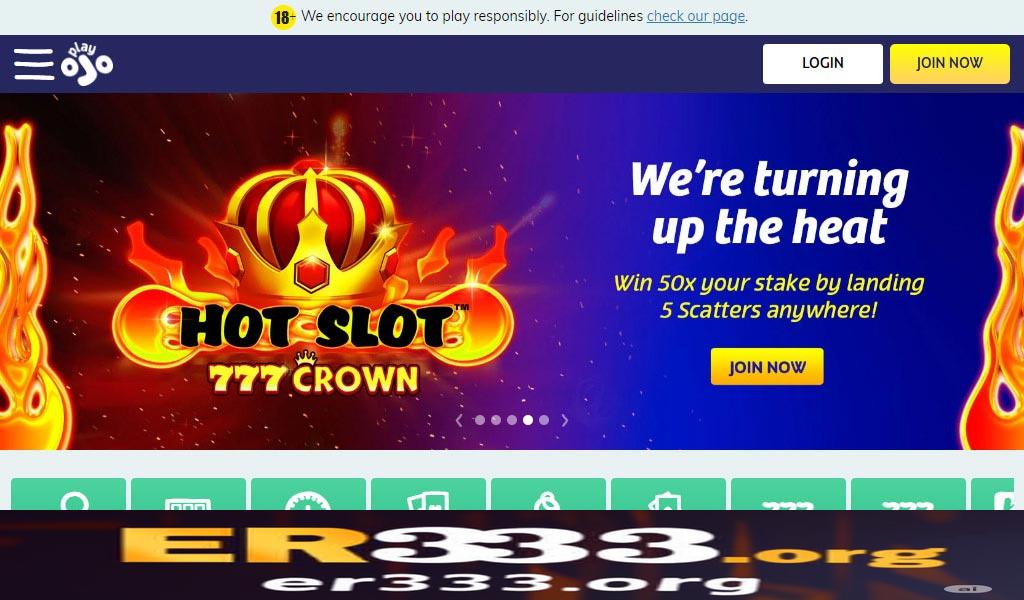Click the LOGIN button
This screenshot has height=600, width=1024.
pyautogui.click(x=822, y=63)
